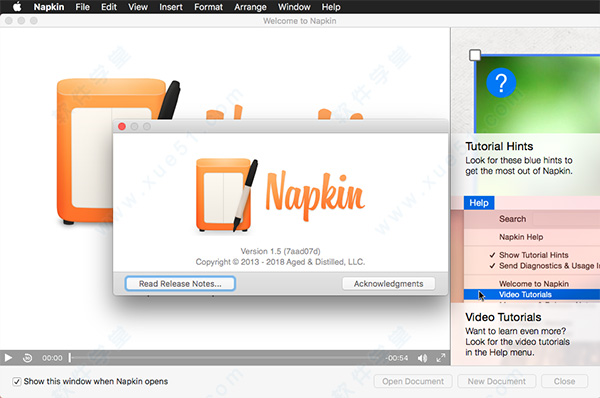The width and height of the screenshot is (600, 398).
Task: Toggle Show this window when Napkin opens
Action: click(16, 382)
